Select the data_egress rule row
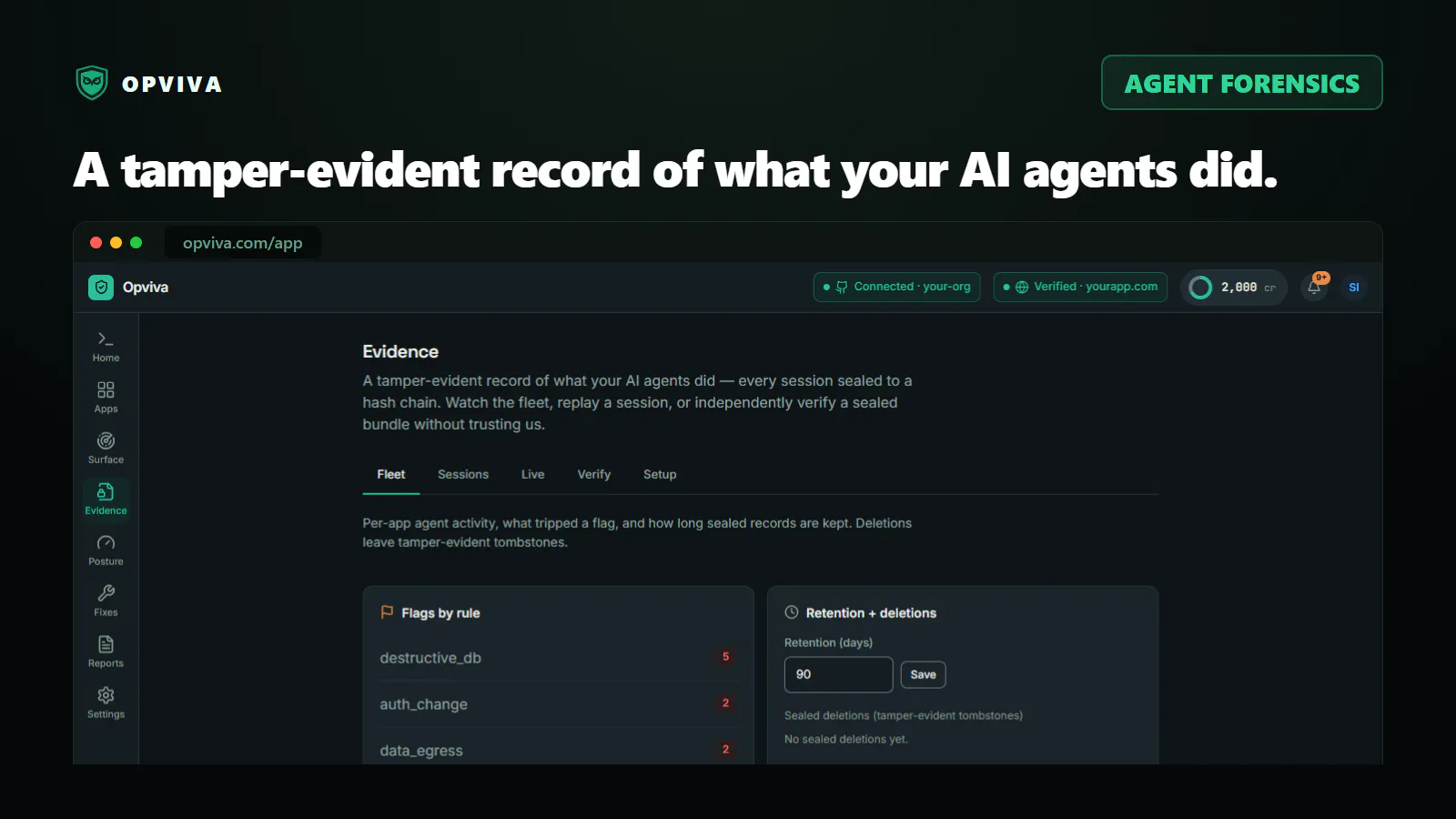The image size is (1456, 819). pos(559,750)
